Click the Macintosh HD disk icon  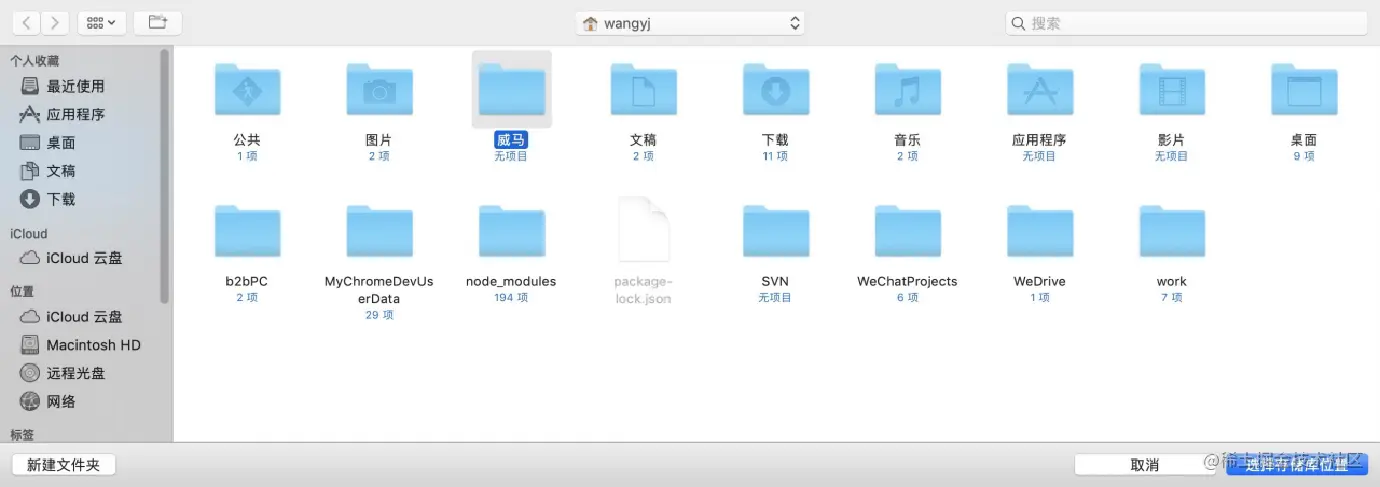[x=30, y=344]
